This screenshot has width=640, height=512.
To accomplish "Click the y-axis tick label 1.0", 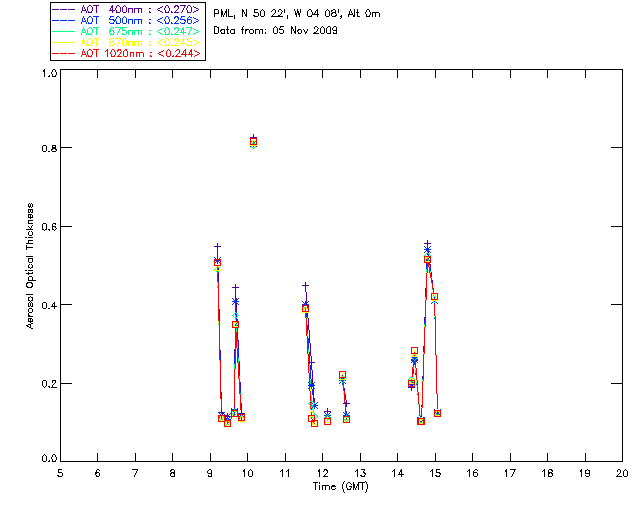I will (48, 74).
